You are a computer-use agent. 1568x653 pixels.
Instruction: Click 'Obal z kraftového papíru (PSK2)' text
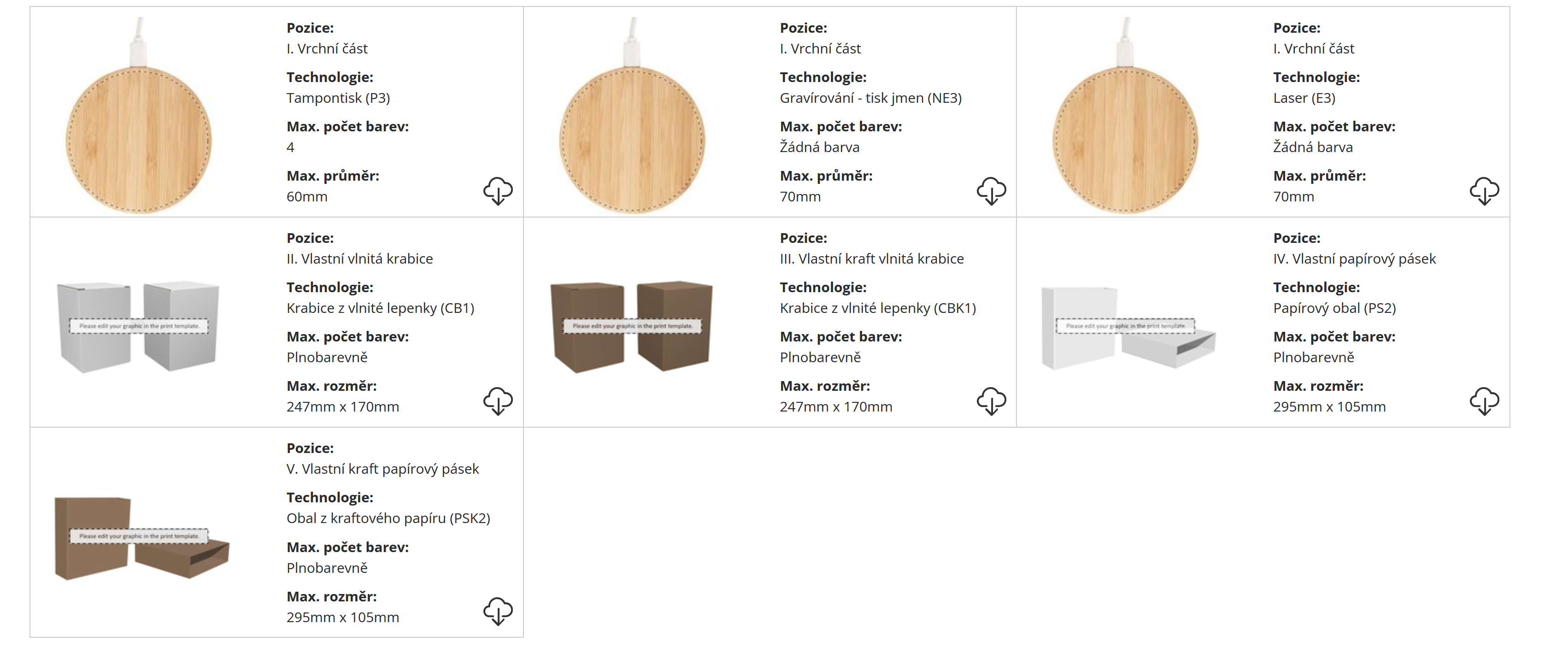click(388, 518)
